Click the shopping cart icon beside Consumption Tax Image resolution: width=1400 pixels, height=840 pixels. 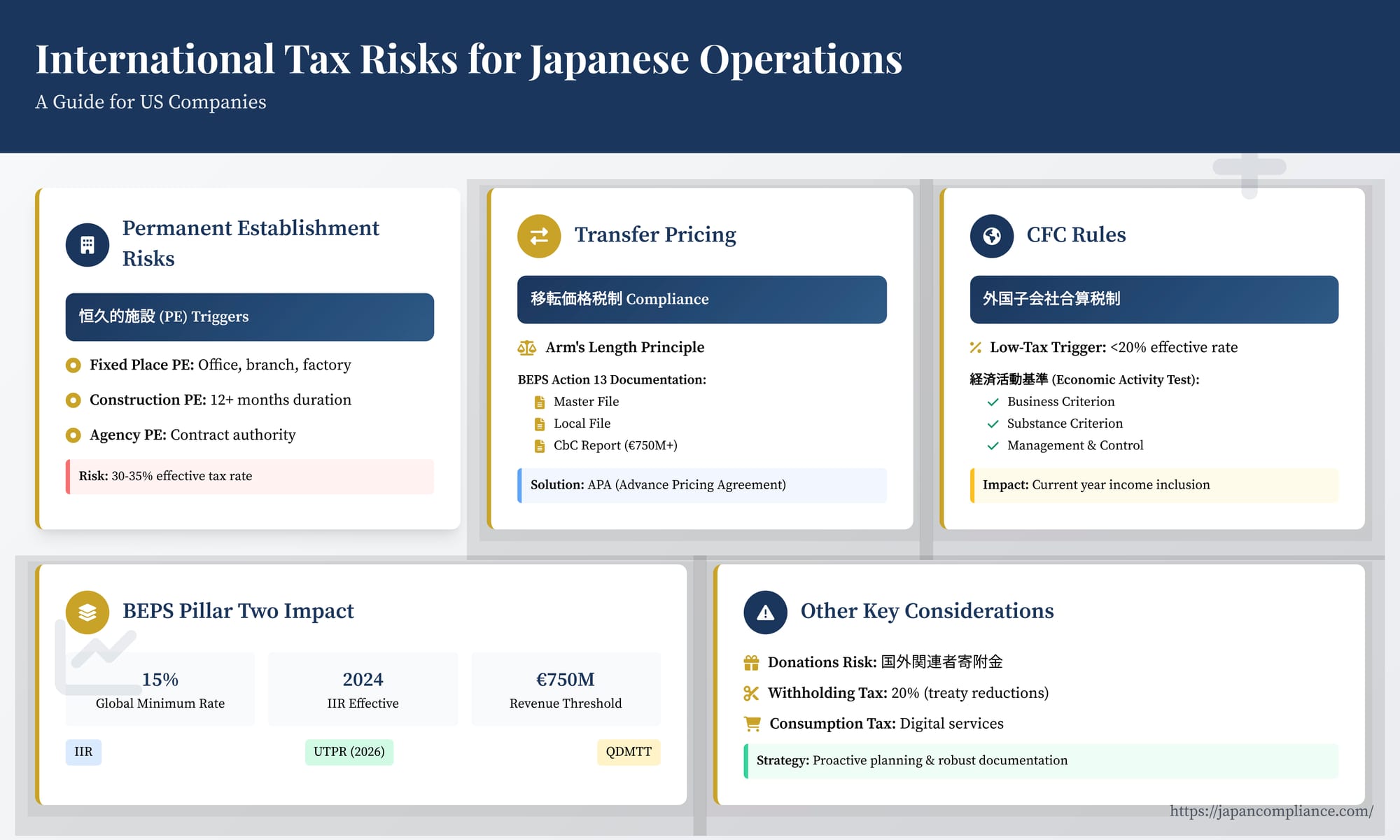coord(752,724)
